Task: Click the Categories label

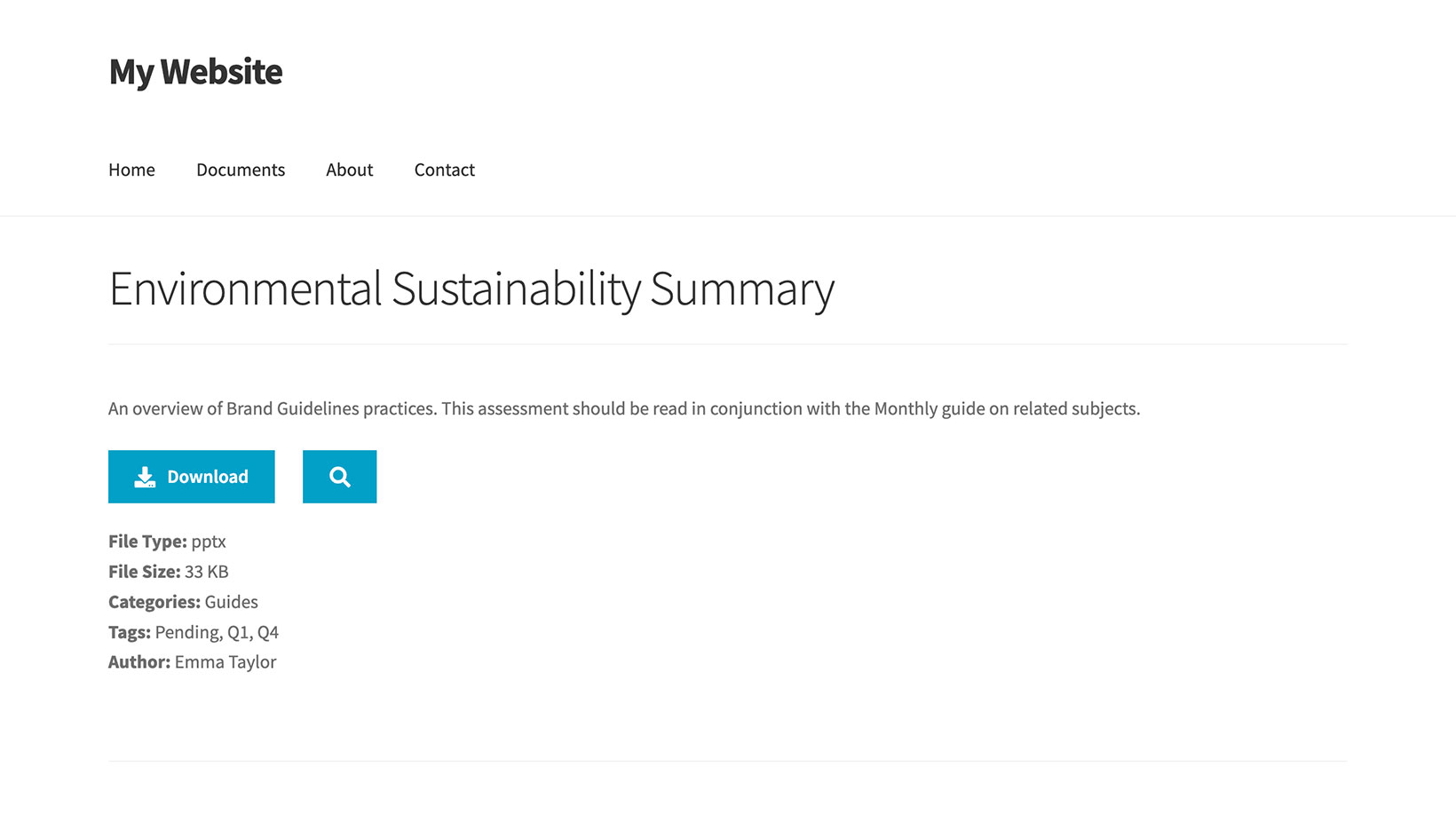Action: [154, 602]
